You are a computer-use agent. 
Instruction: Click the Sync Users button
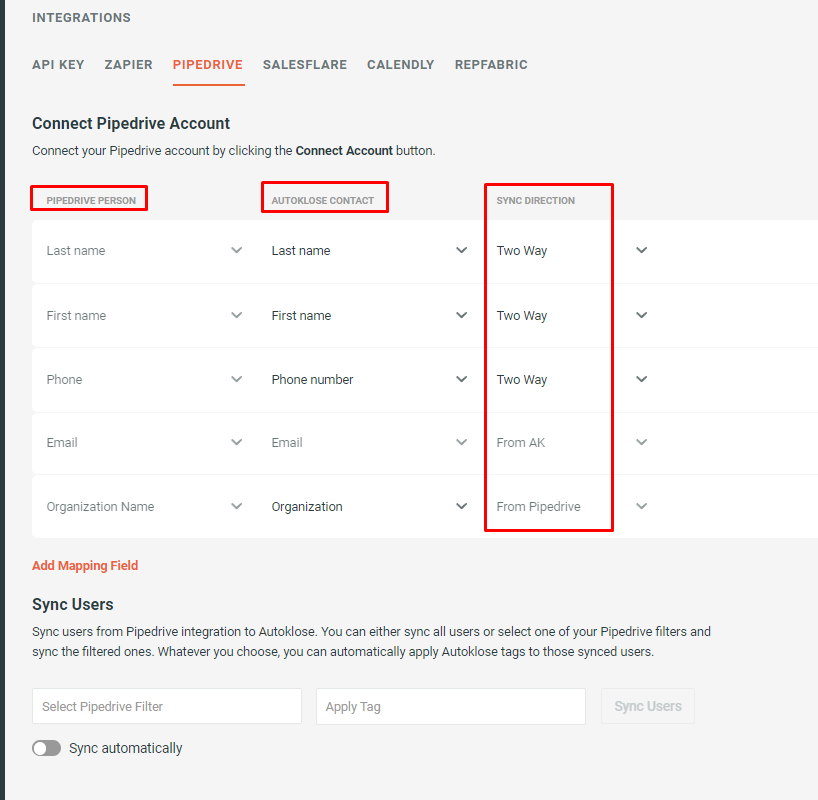point(647,706)
